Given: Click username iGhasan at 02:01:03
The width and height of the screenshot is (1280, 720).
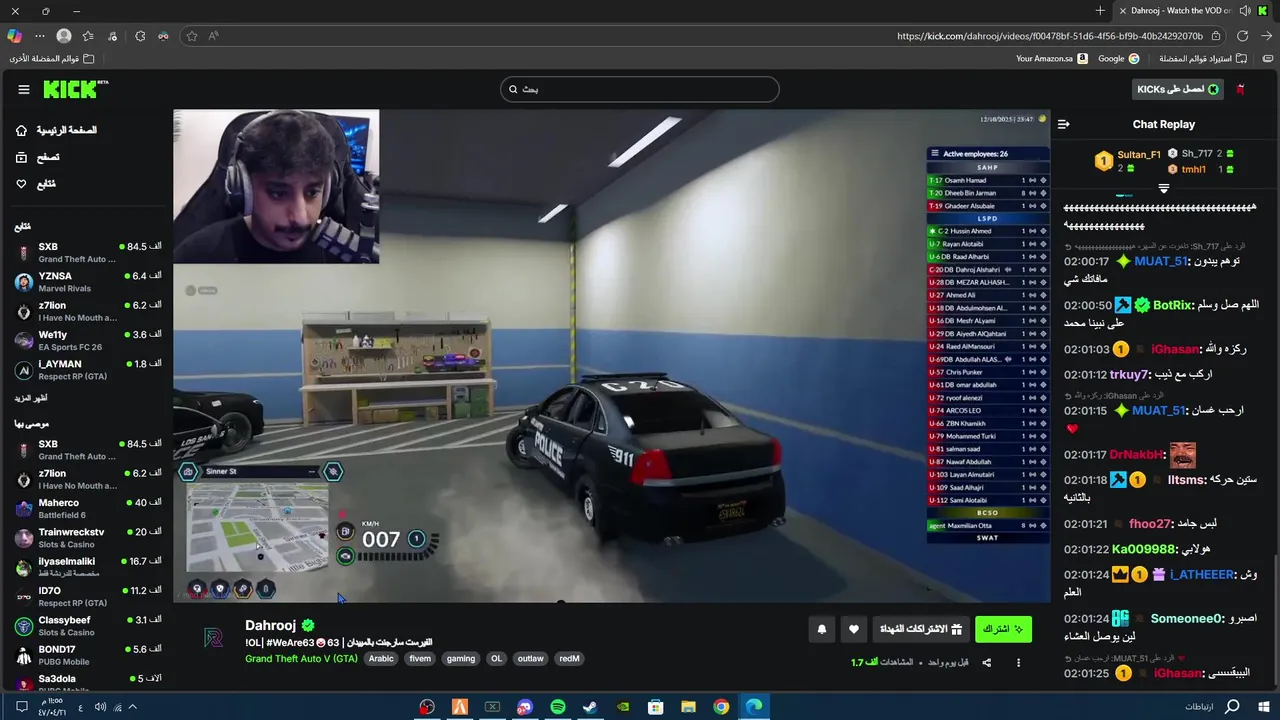Looking at the screenshot, I should point(1174,349).
